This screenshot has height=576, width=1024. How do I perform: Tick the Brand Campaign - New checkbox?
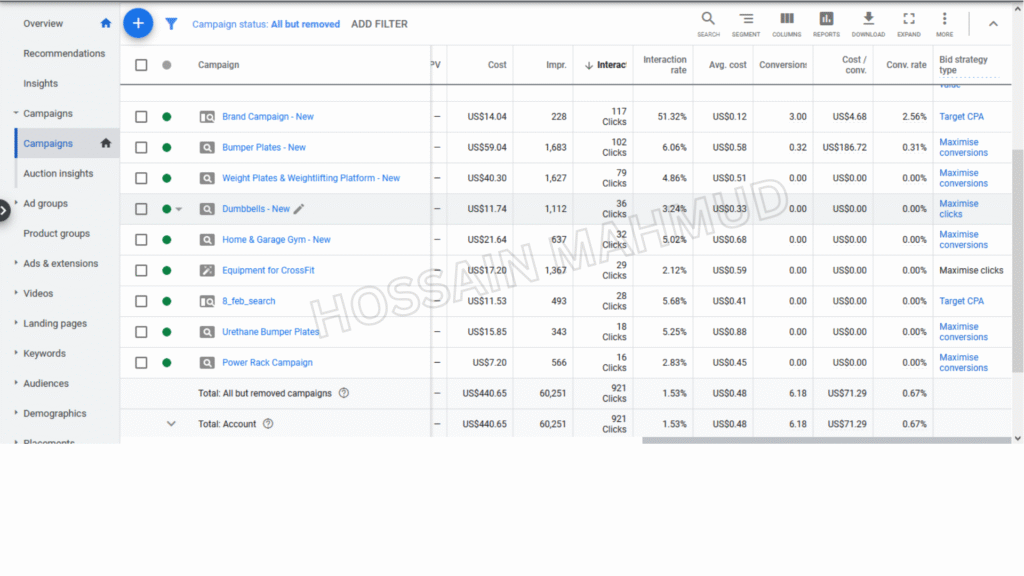[141, 117]
